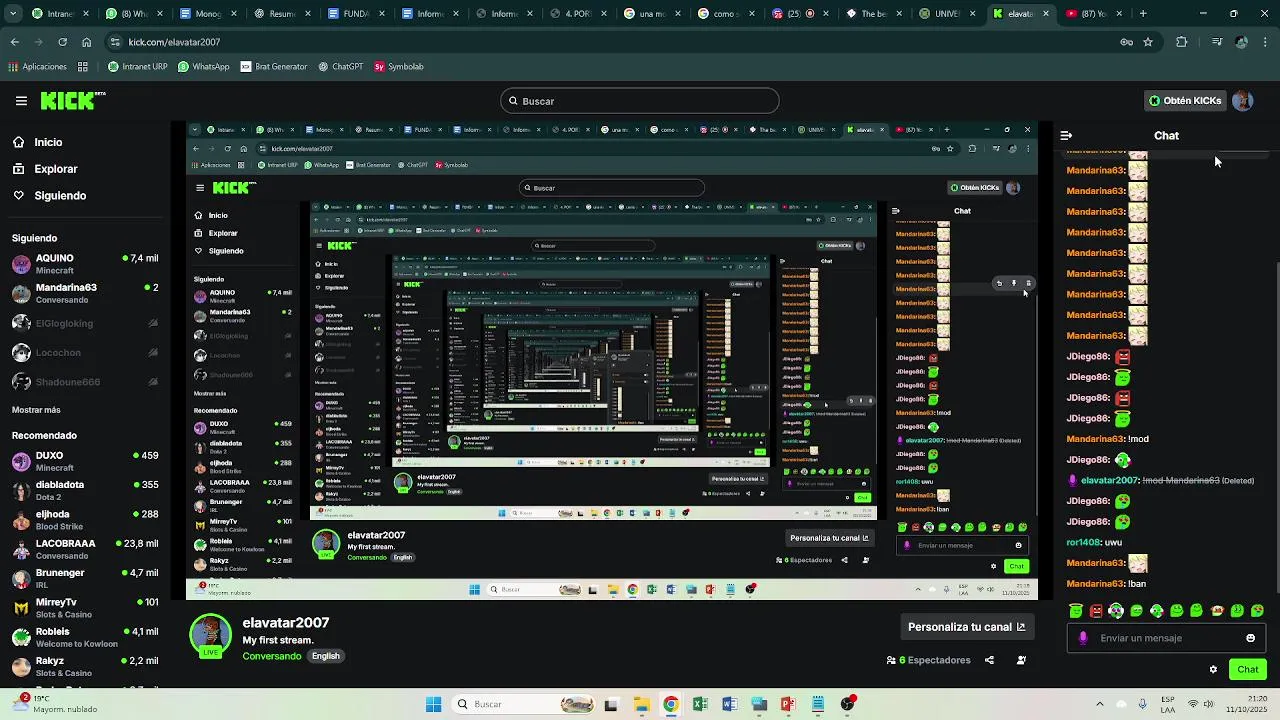Select the red angry emote in quick bar
The image size is (1280, 720).
(x=1096, y=610)
